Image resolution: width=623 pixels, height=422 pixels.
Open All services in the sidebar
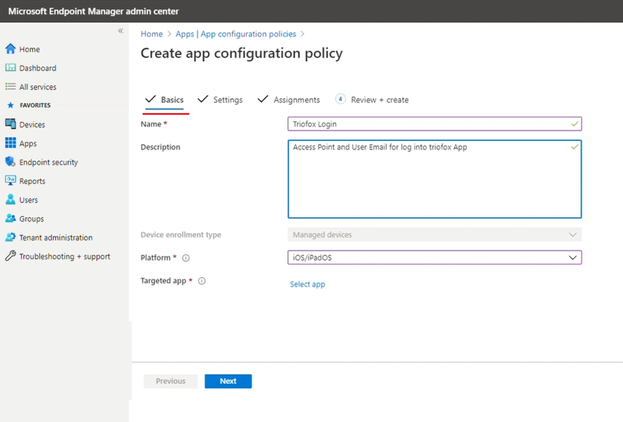click(x=38, y=87)
